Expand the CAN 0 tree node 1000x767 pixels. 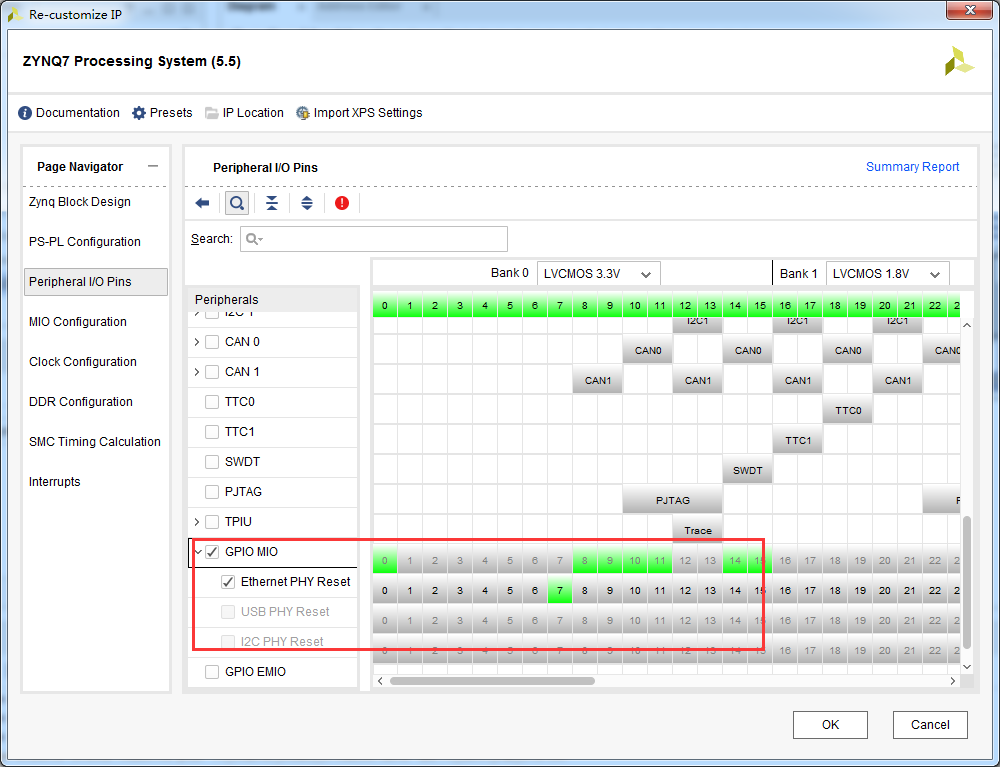(196, 342)
